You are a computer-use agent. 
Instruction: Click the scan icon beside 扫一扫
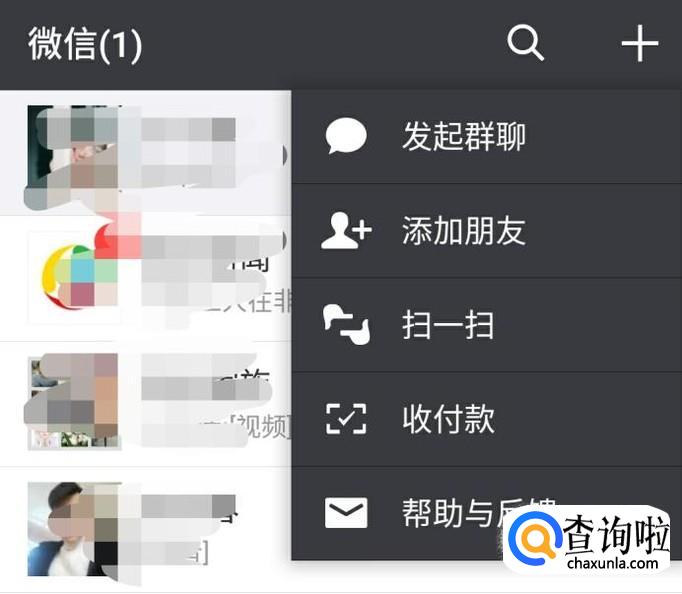tap(346, 324)
